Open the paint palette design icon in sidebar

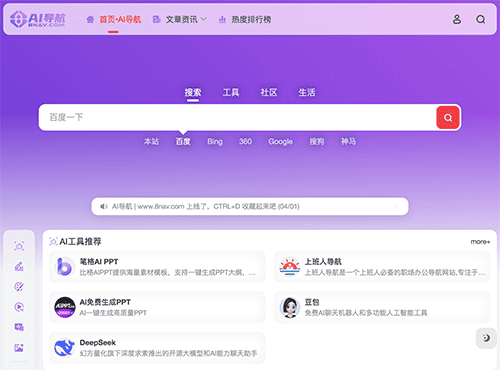click(x=19, y=287)
